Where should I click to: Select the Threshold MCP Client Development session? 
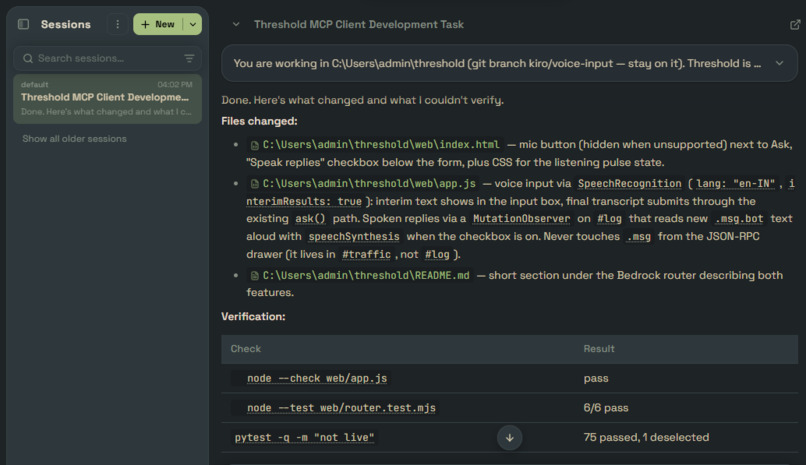(107, 99)
